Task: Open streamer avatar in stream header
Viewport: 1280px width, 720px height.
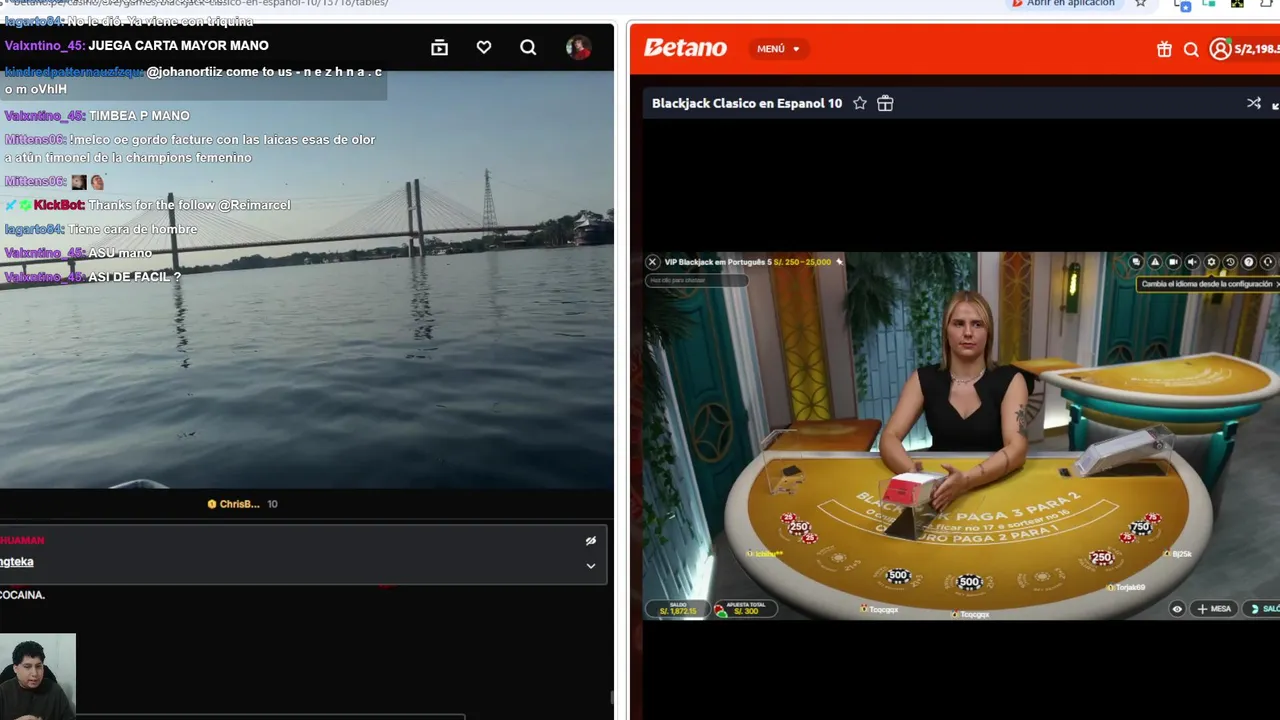Action: [x=578, y=47]
